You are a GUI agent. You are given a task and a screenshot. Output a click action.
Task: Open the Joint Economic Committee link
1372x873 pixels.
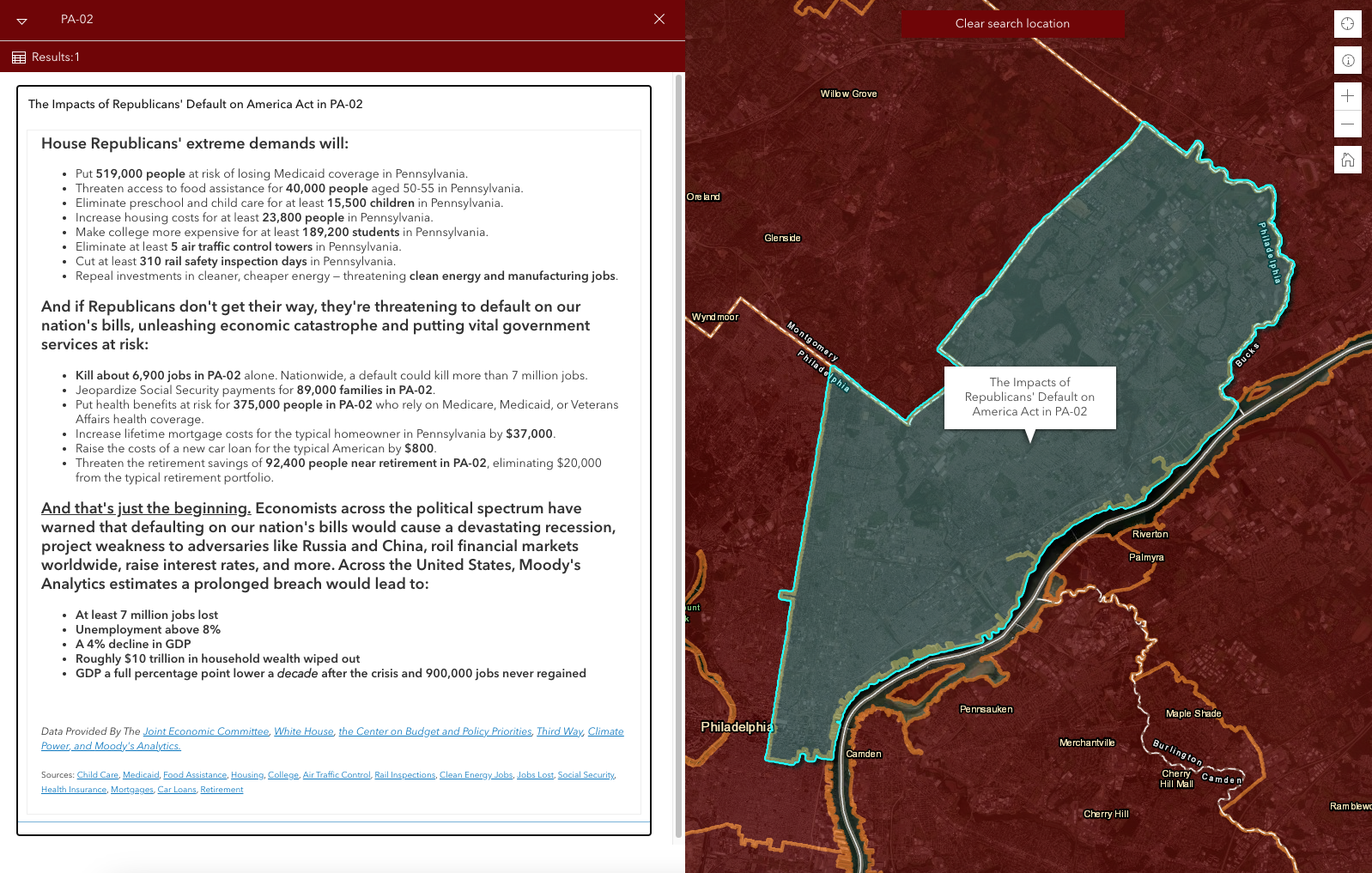click(x=206, y=731)
